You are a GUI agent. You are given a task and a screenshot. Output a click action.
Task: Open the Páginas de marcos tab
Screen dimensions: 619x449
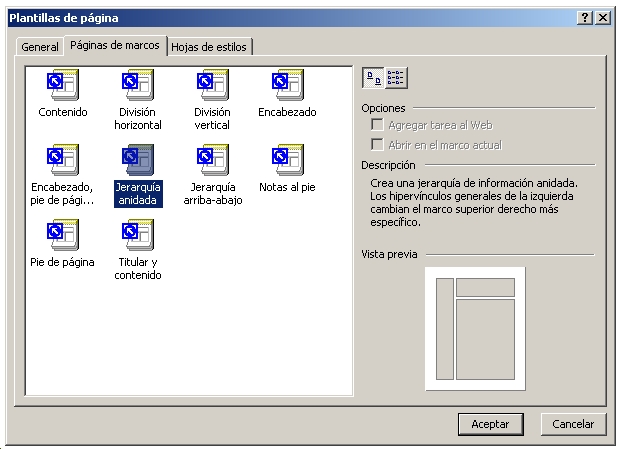[115, 45]
